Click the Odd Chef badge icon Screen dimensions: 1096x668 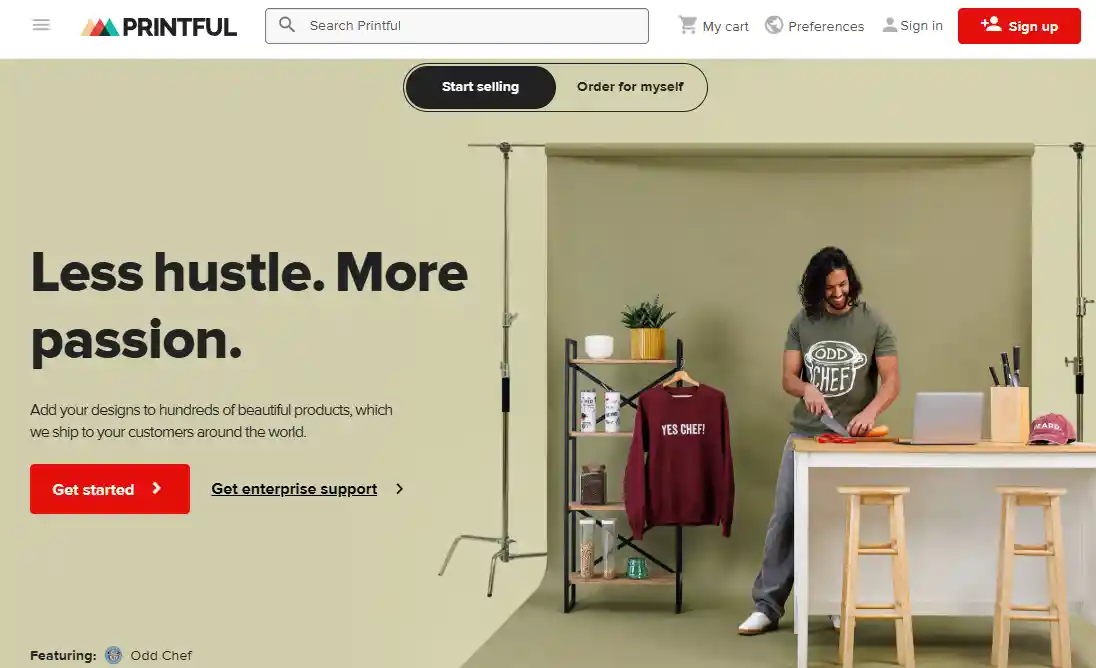pyautogui.click(x=113, y=655)
